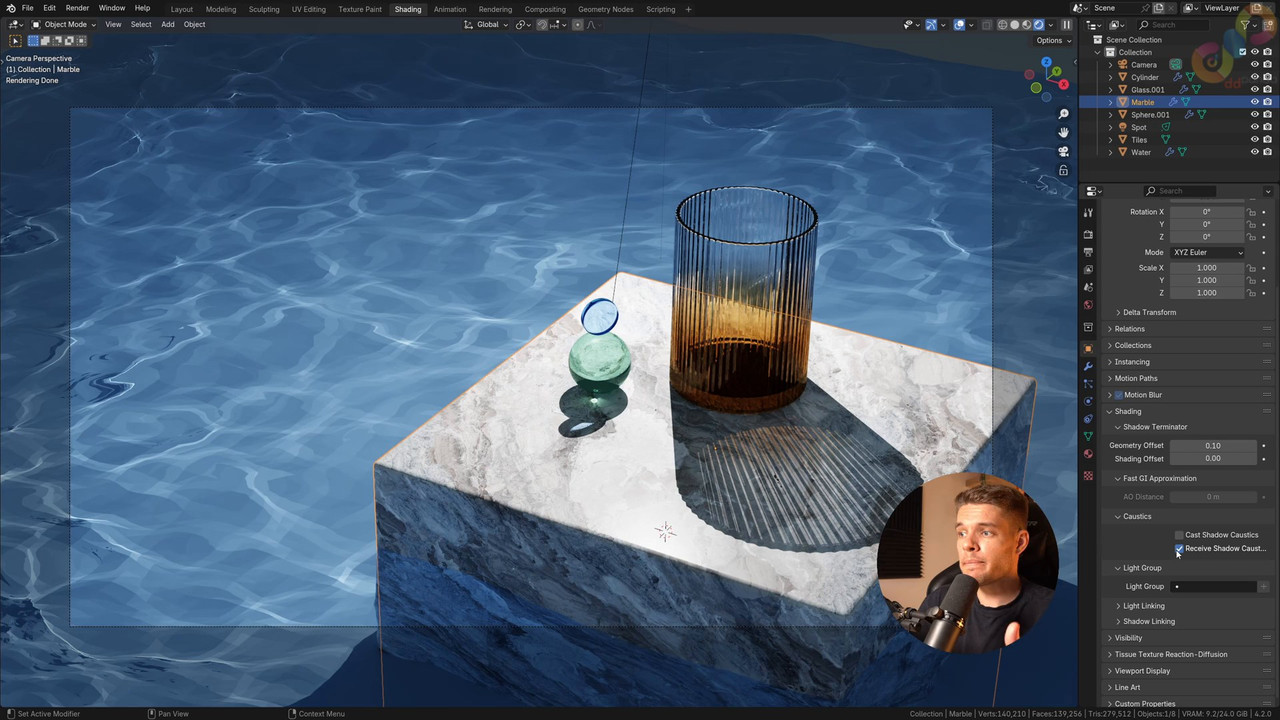
Task: Open the XYZ Euler rotation mode dropdown
Action: [x=1208, y=253]
